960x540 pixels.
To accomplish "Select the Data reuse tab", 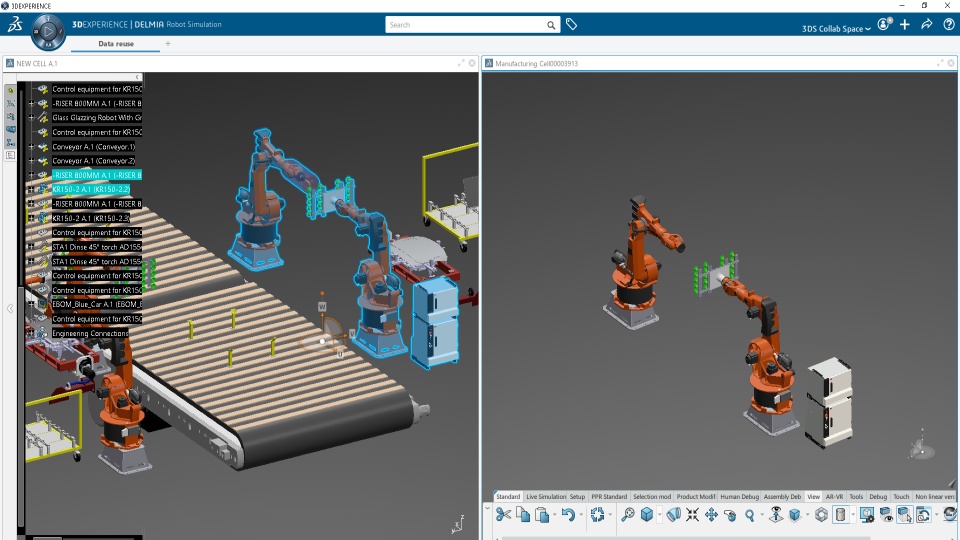I will coord(116,44).
